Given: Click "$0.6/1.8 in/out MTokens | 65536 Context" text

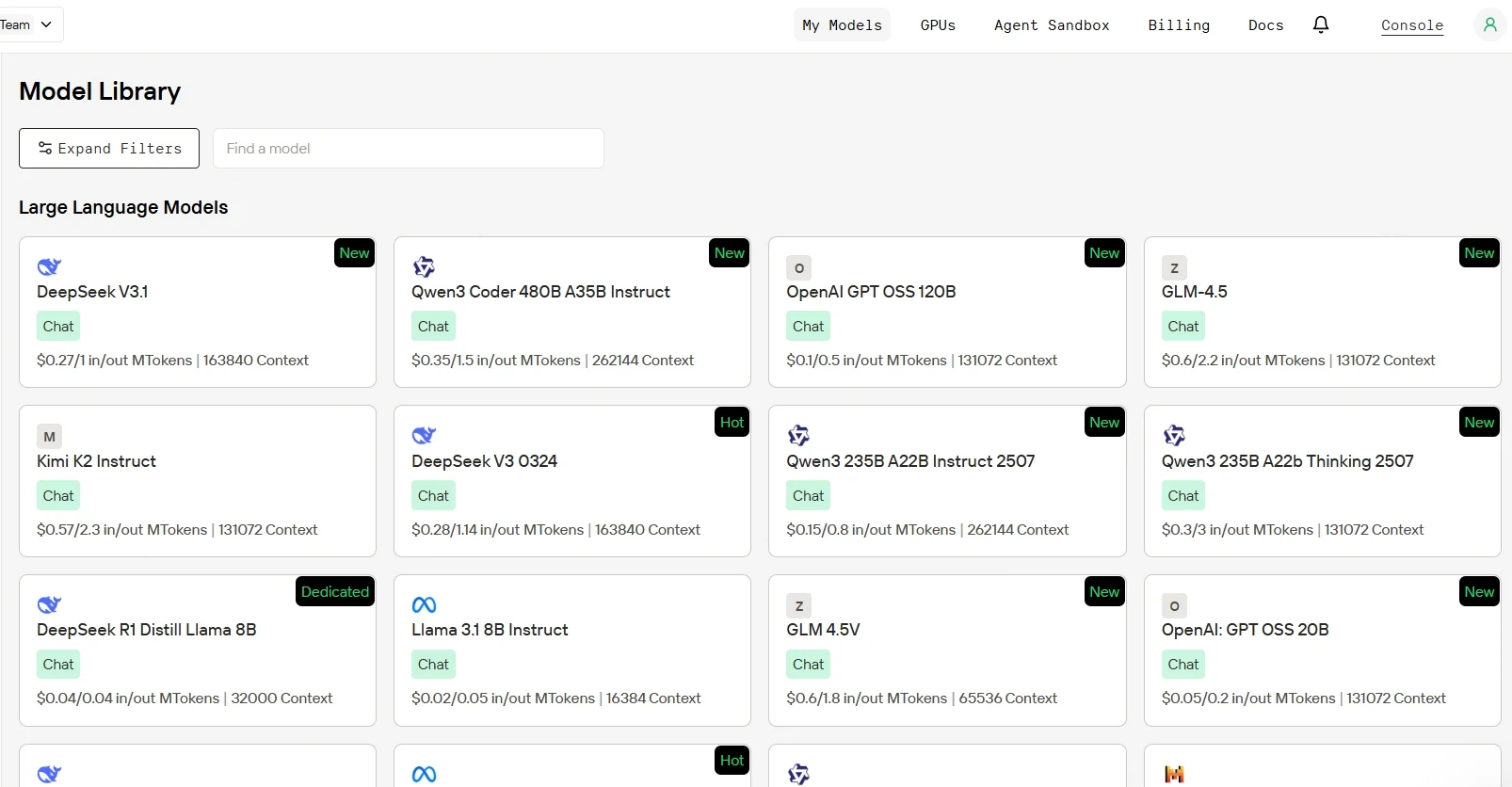Looking at the screenshot, I should (x=922, y=699).
